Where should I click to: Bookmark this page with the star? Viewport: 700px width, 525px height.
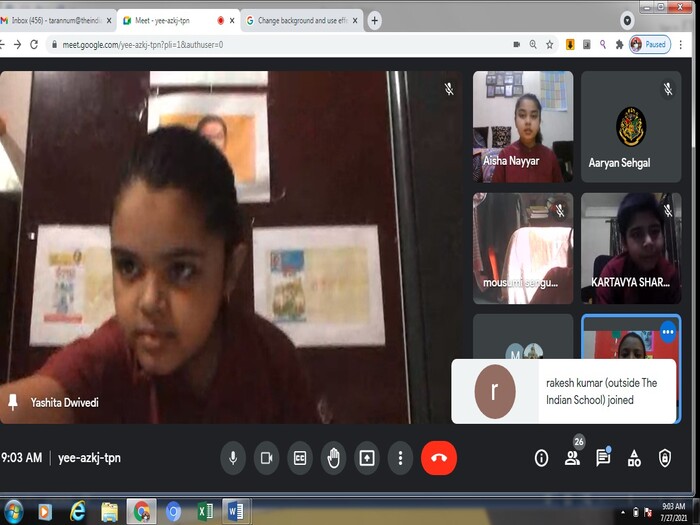550,45
